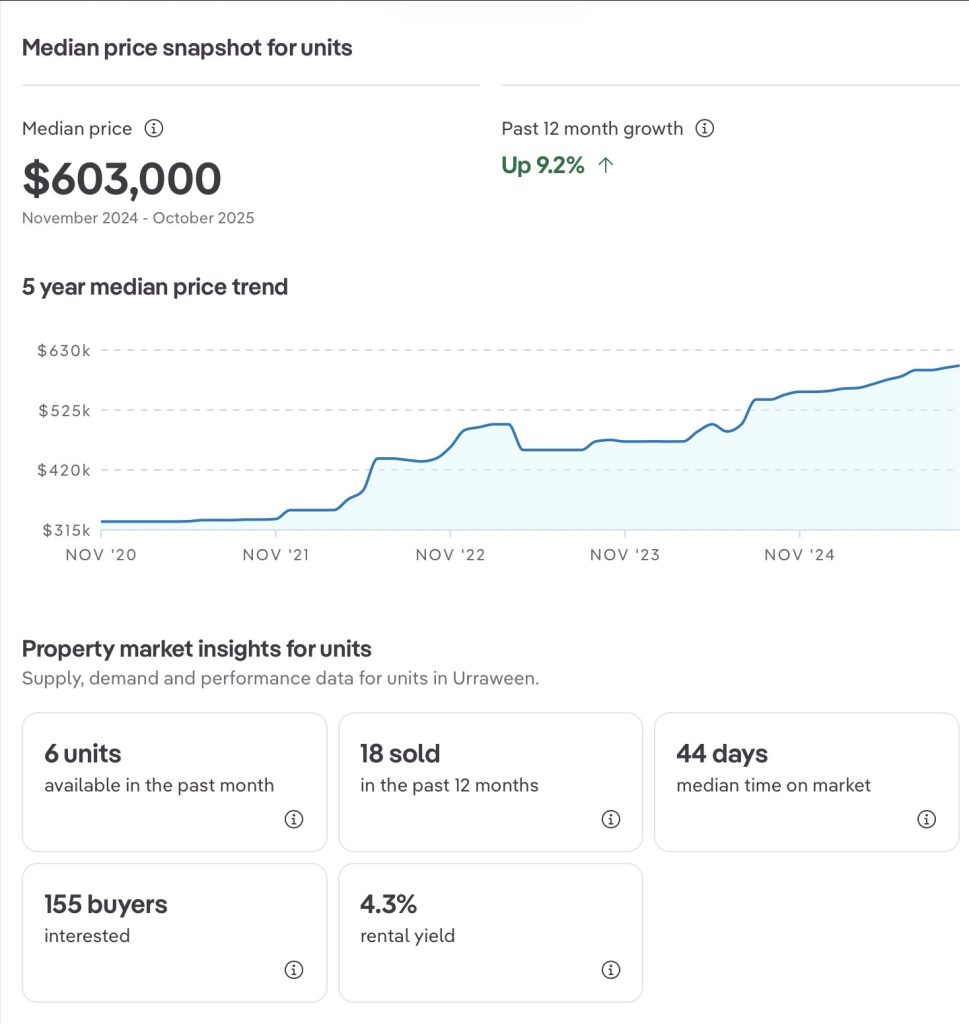Screen dimensions: 969x1024
Task: Show info for the 18 sold card
Action: coord(610,819)
